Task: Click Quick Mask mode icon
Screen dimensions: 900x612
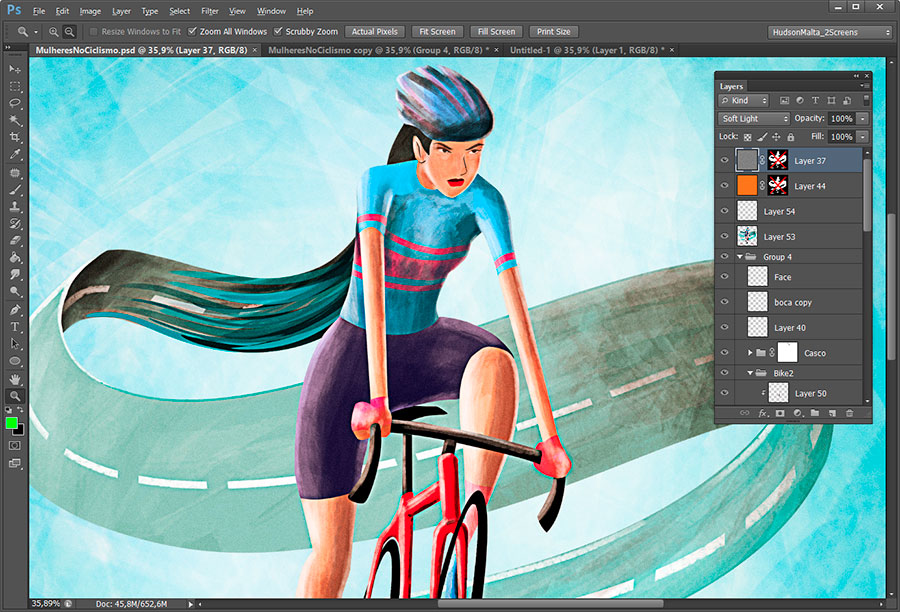Action: (15, 446)
